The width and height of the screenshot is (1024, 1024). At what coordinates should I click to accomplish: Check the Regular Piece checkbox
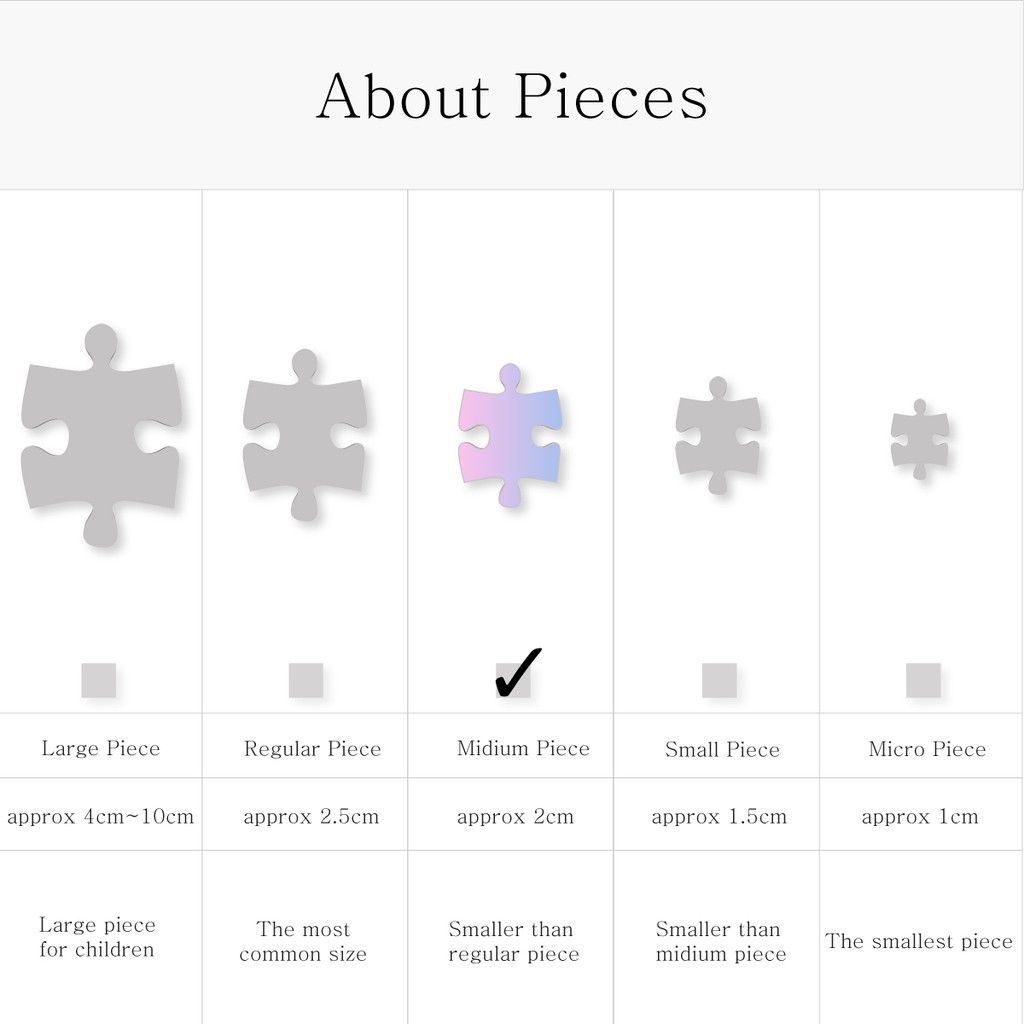pos(306,680)
